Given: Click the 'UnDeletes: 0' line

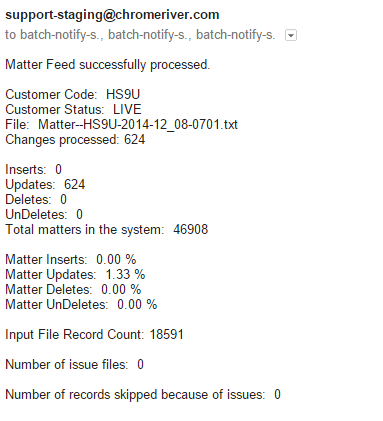Looking at the screenshot, I should [x=44, y=215].
